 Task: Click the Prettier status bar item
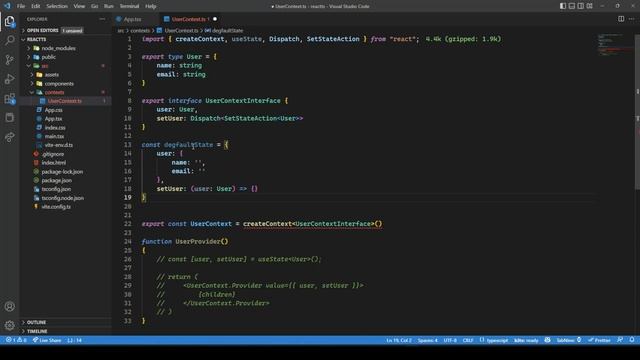point(599,340)
